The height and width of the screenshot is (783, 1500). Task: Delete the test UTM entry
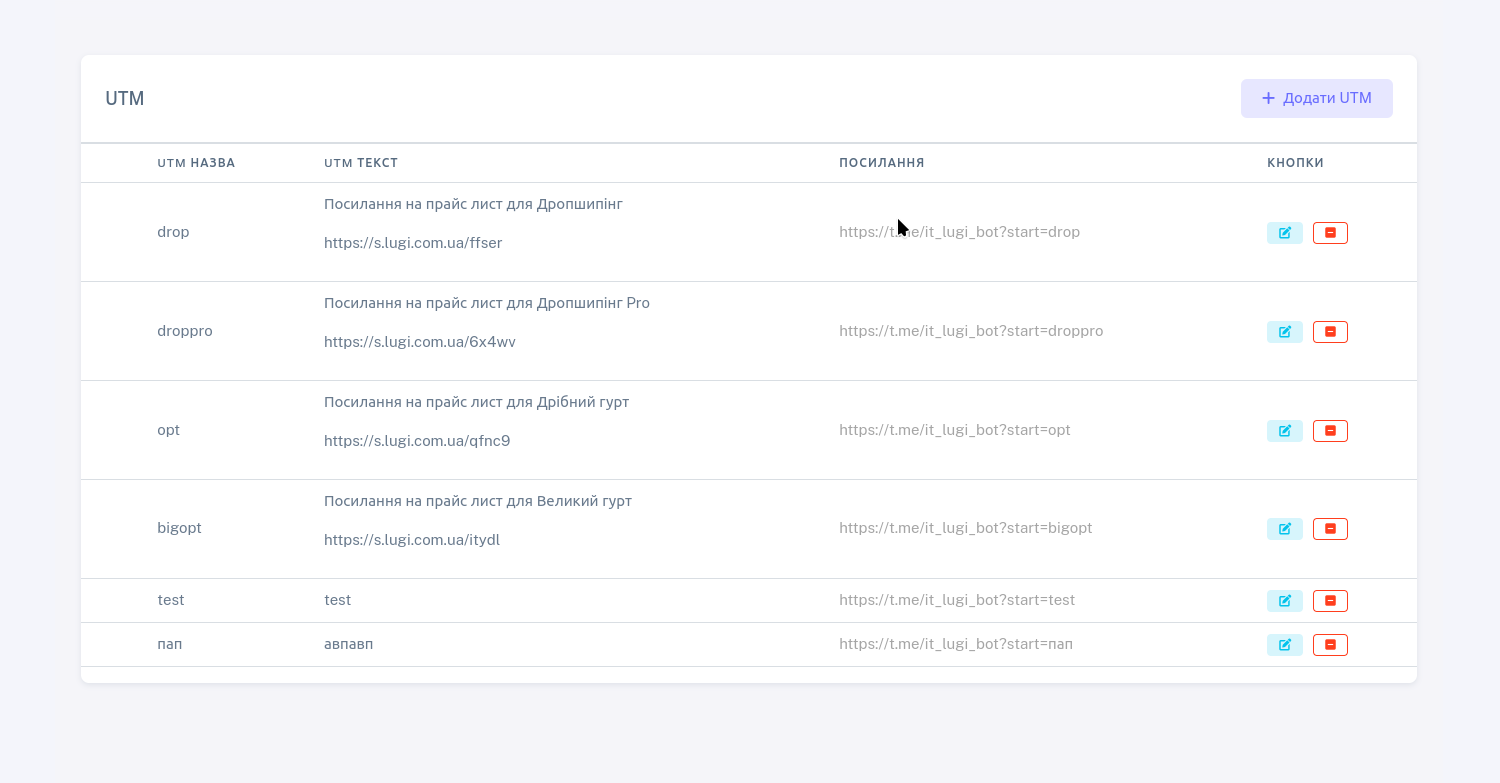coord(1330,601)
